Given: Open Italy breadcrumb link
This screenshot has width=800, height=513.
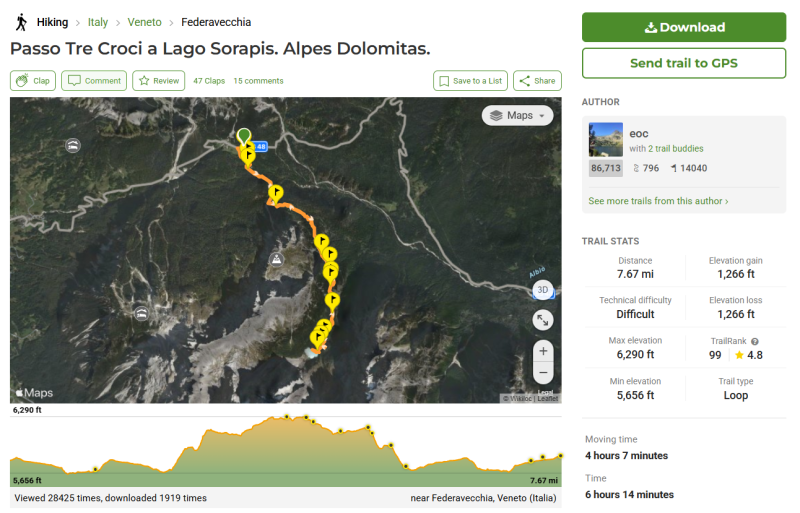Looking at the screenshot, I should pyautogui.click(x=98, y=22).
